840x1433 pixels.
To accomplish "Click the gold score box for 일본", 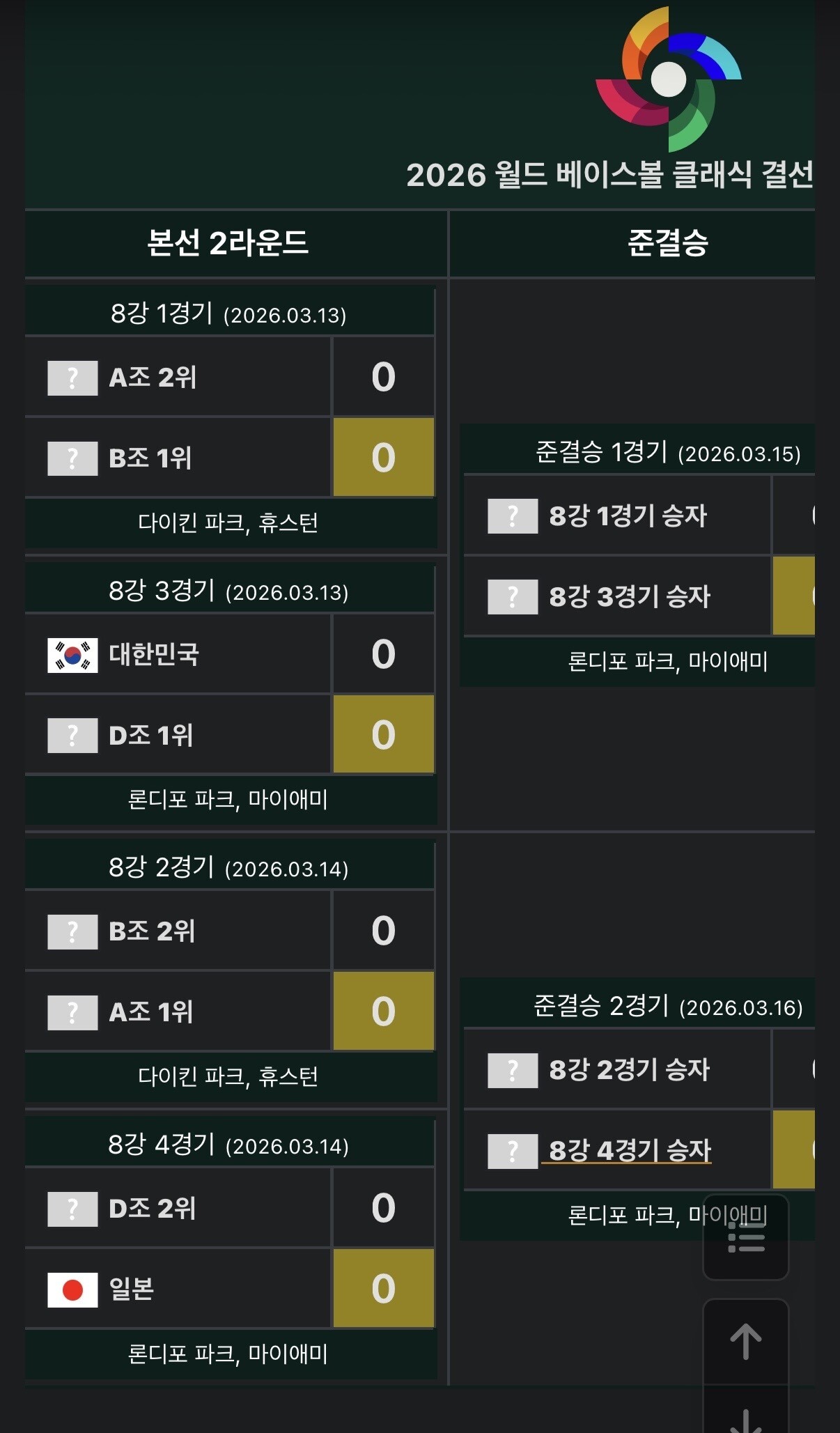I will (384, 1288).
